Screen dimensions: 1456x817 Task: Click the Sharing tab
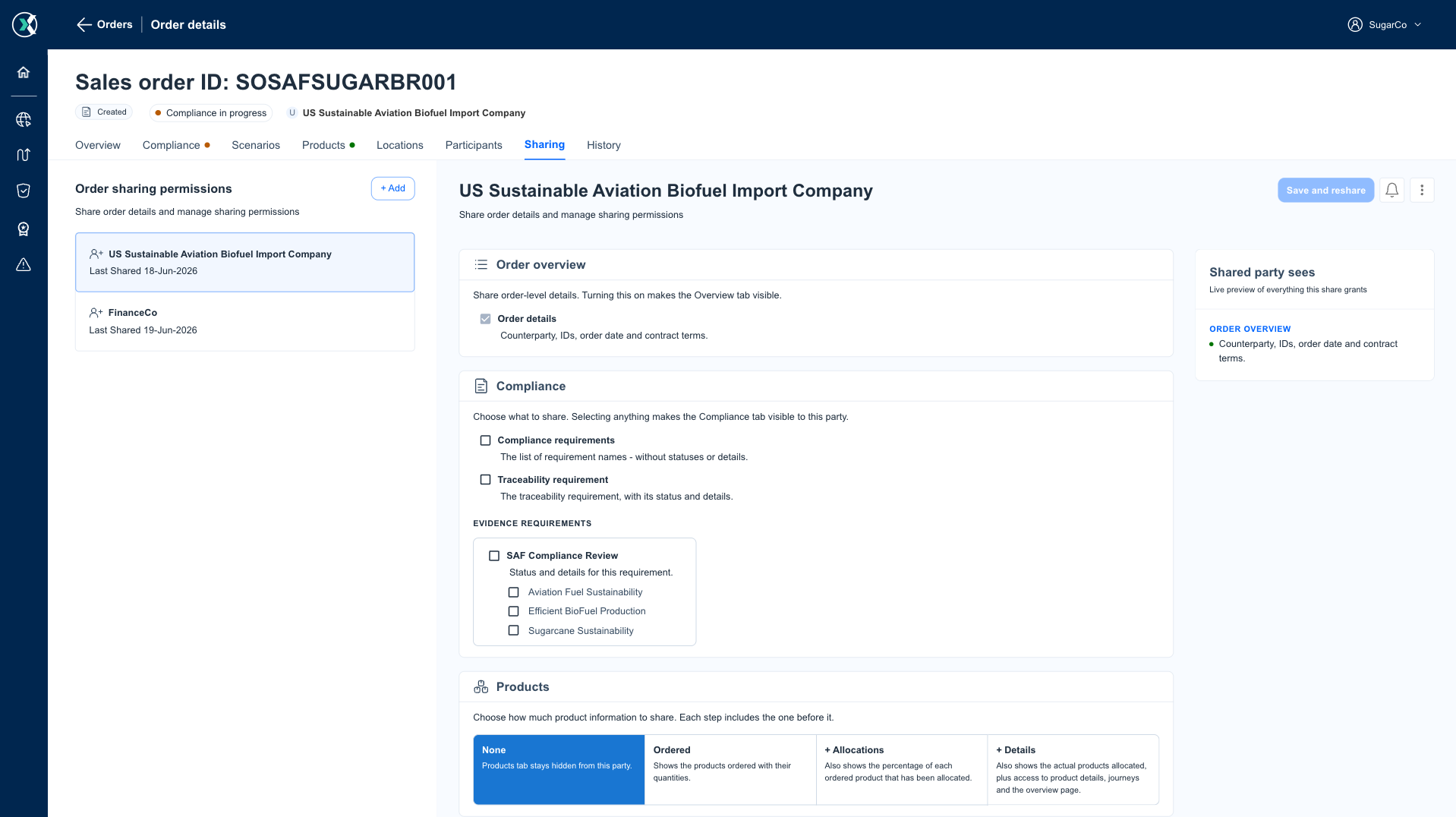click(544, 144)
